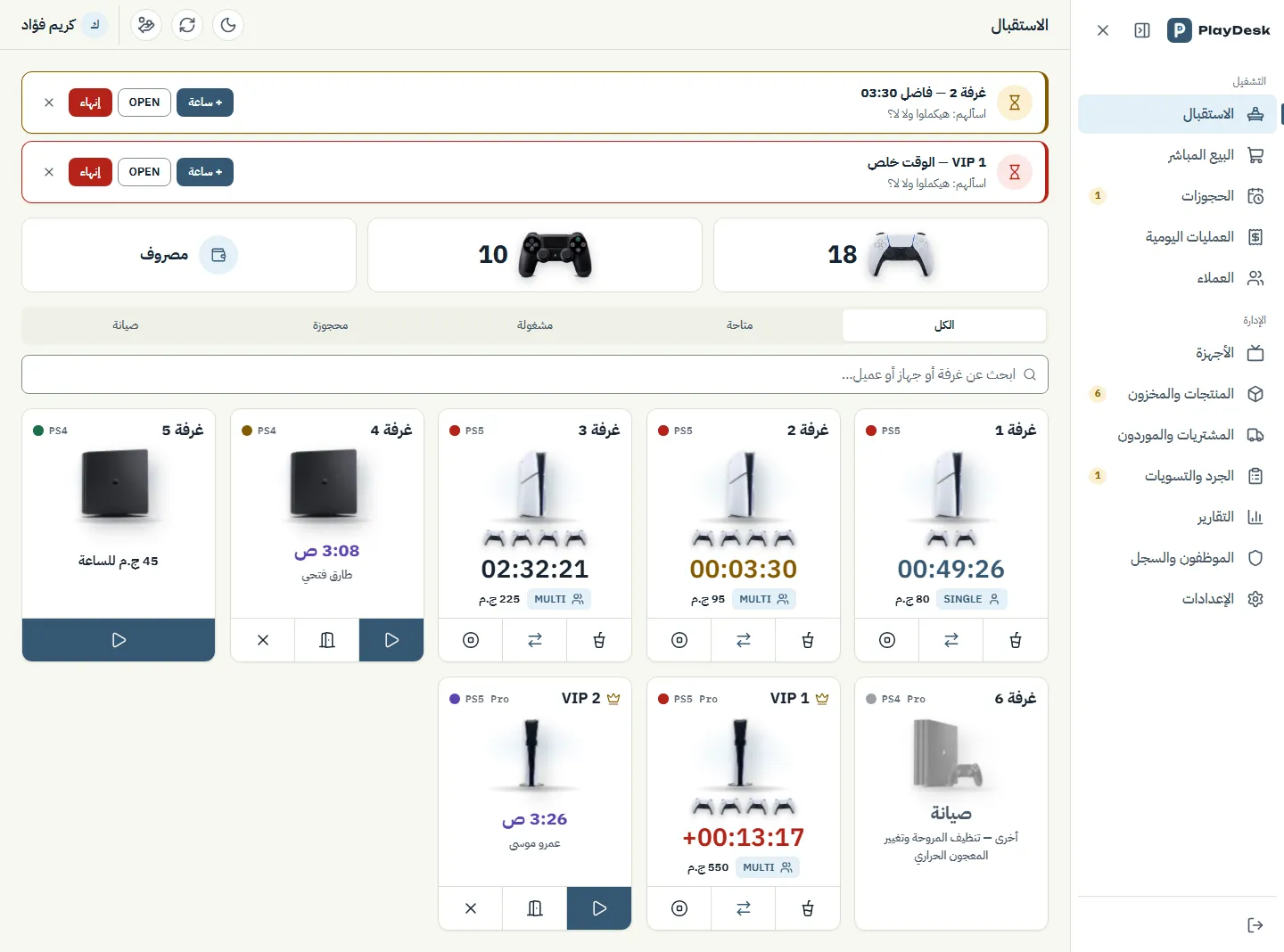Viewport: 1284px width, 952px height.
Task: Open الموظفون والسجل staff page
Action: [x=1177, y=558]
